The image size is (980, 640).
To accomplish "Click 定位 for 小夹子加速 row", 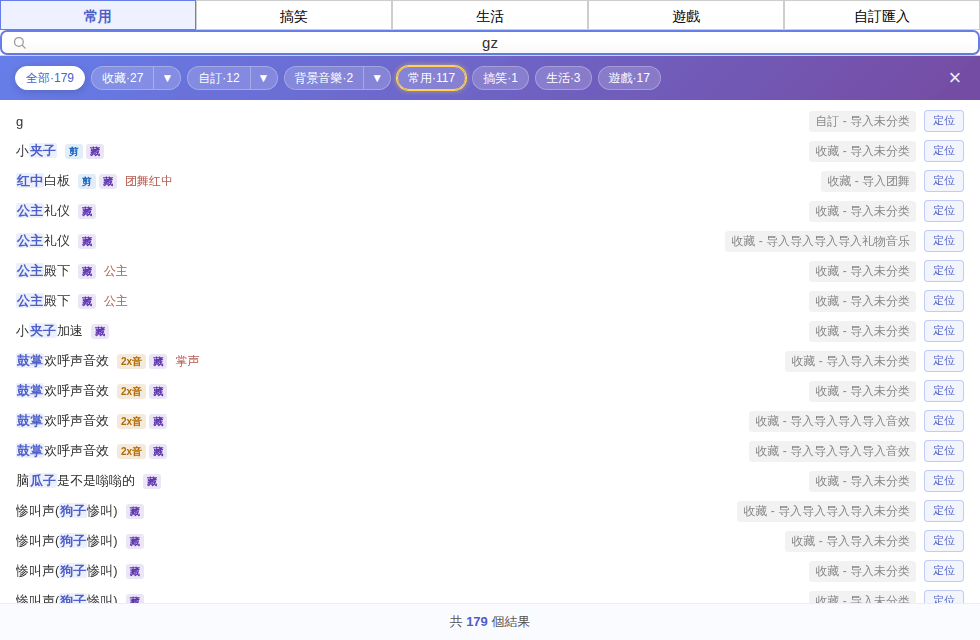I will click(x=944, y=331).
